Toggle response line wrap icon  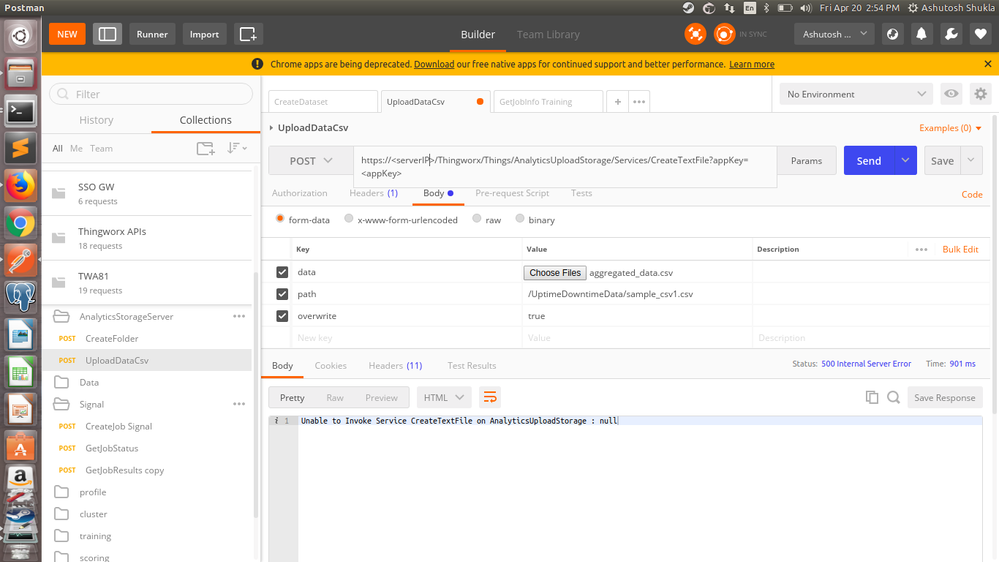pyautogui.click(x=490, y=398)
